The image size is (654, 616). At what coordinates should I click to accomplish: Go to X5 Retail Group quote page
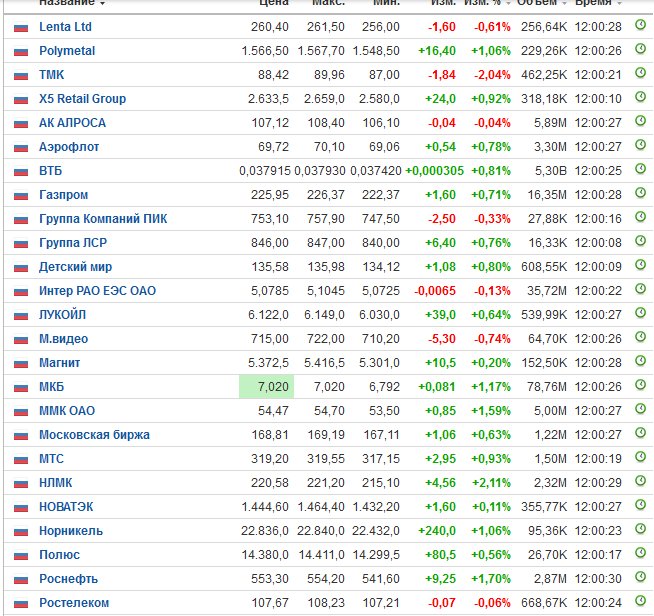(83, 99)
